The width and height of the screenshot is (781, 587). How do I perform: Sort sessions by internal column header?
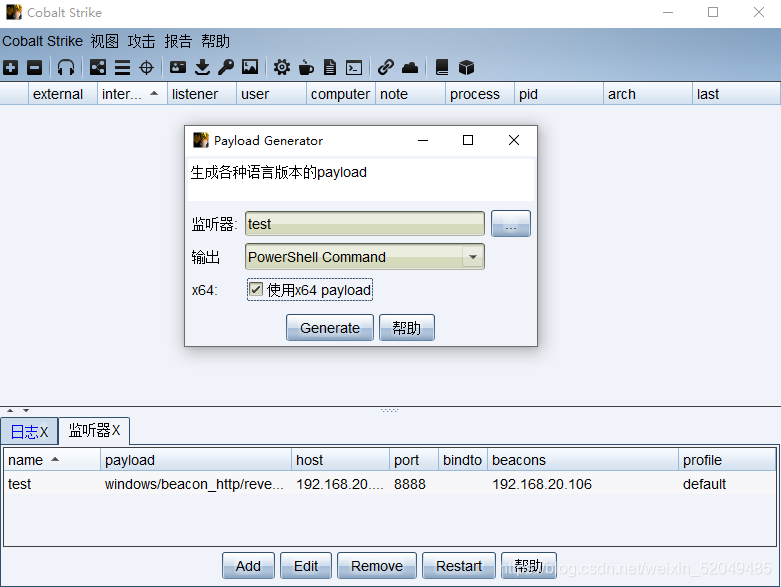pyautogui.click(x=132, y=94)
